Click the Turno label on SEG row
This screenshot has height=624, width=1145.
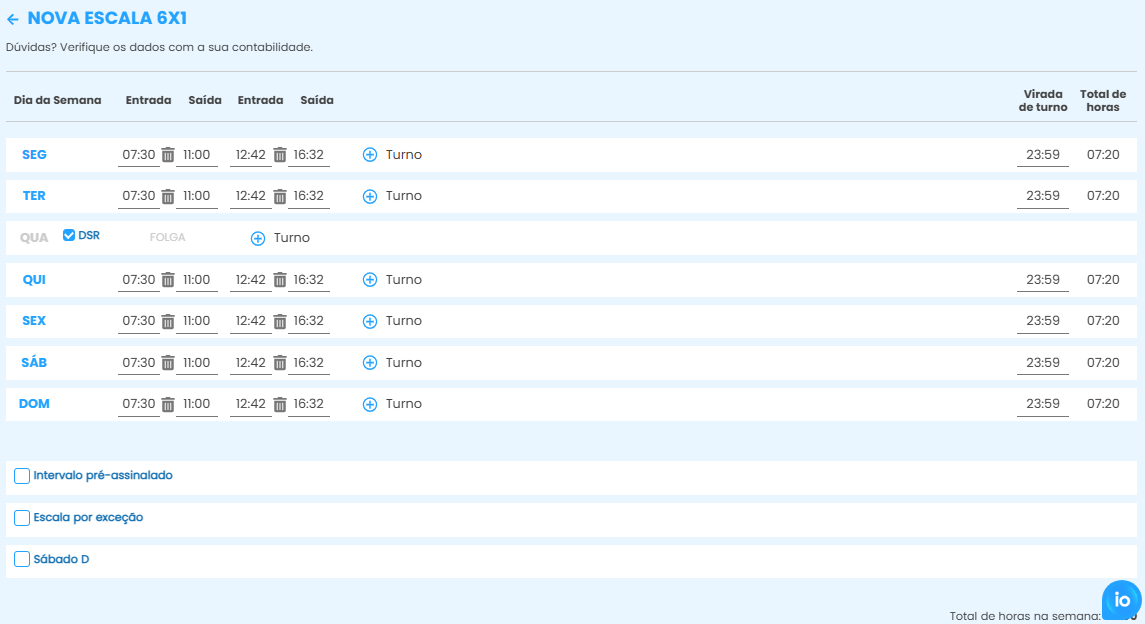tap(404, 155)
